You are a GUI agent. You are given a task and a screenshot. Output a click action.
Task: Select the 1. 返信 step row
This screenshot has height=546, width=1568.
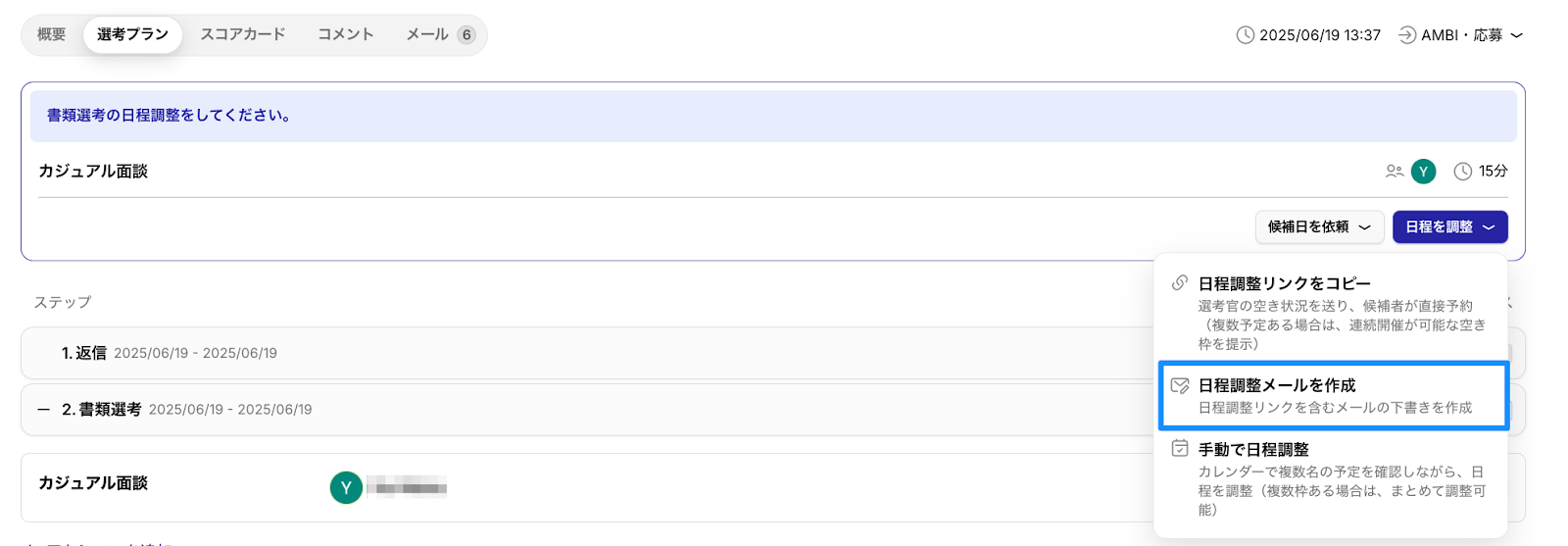(x=588, y=353)
